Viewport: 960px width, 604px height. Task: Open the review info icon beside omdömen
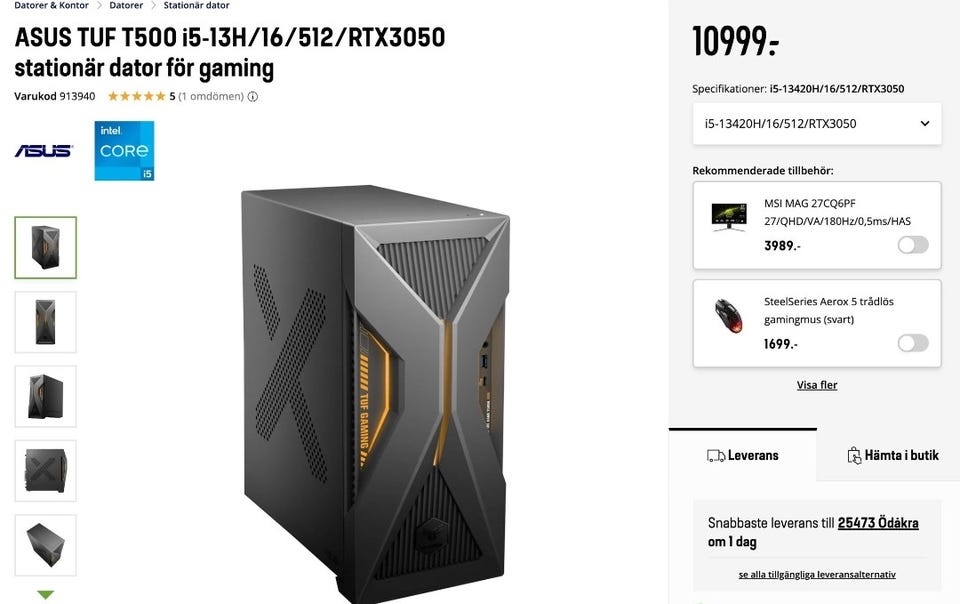[252, 97]
